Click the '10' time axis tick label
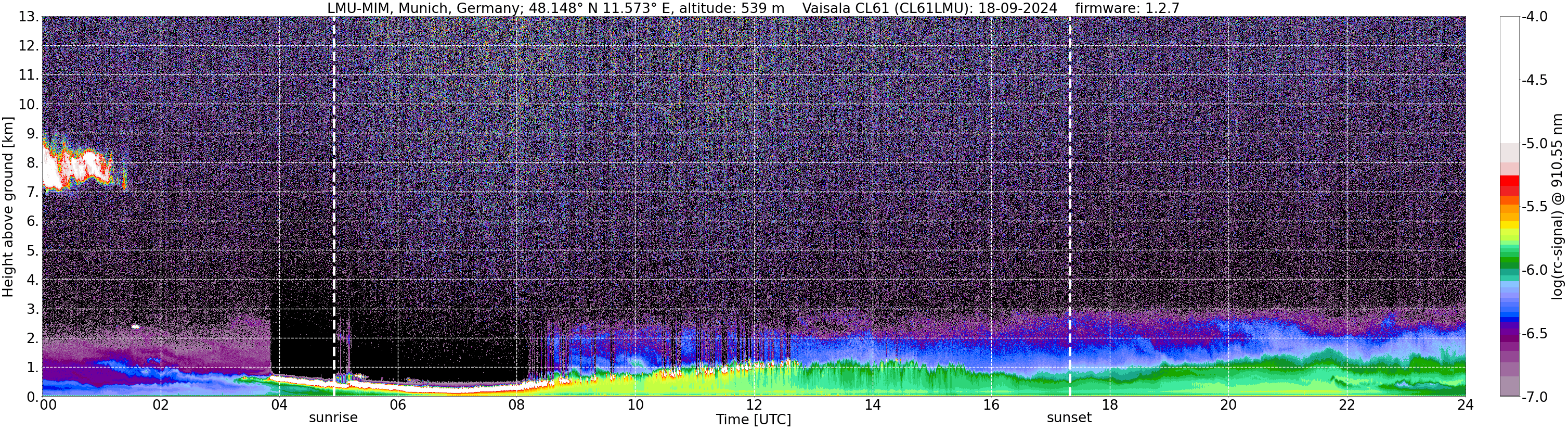Screen dimensions: 1568x430 pos(635,405)
